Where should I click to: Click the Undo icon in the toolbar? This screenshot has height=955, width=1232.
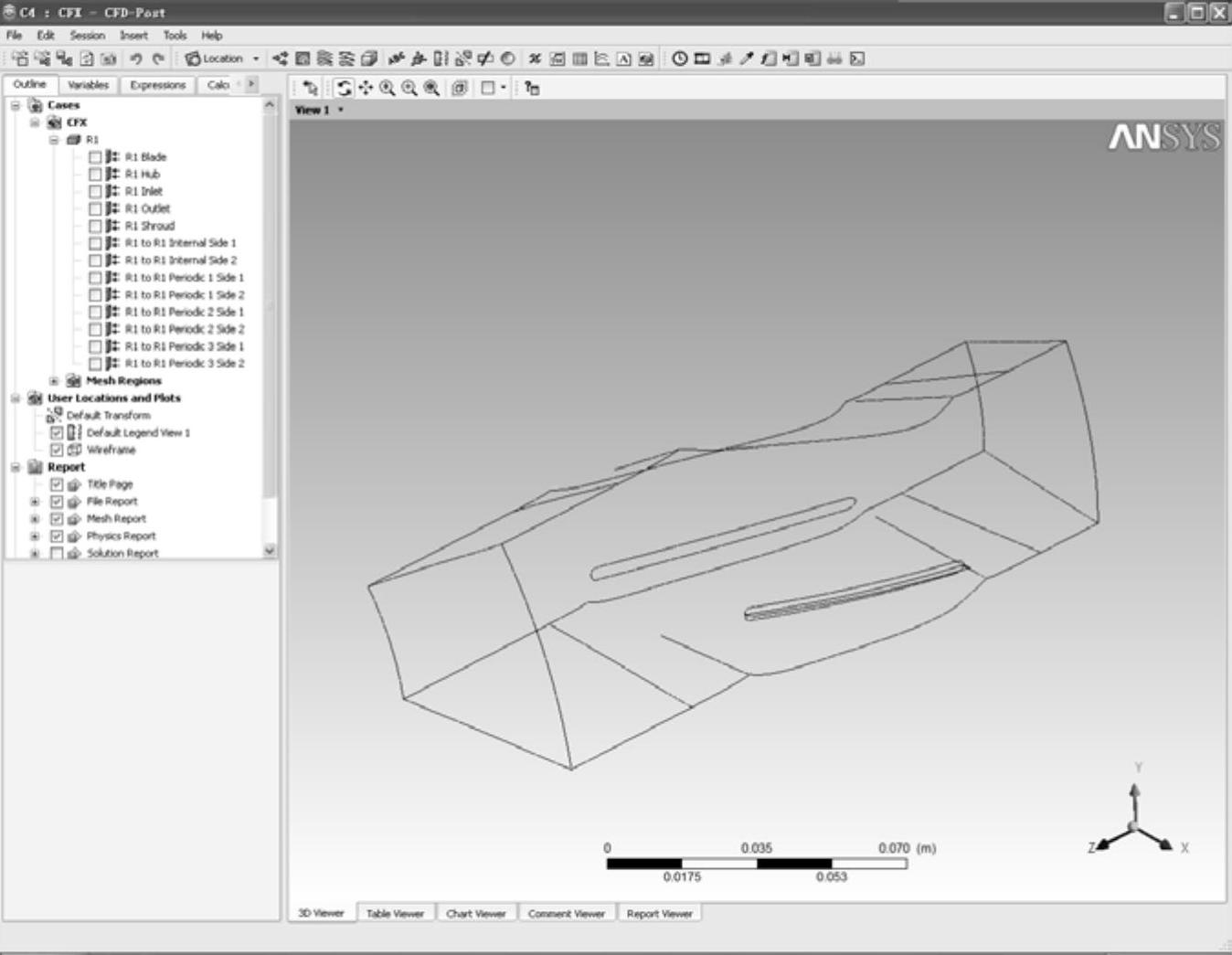pyautogui.click(x=135, y=58)
